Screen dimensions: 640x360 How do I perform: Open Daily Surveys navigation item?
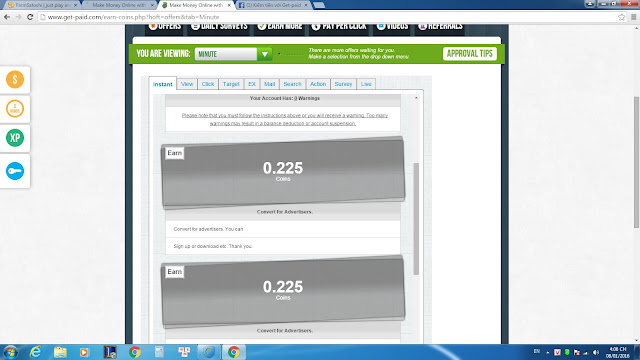(219, 26)
